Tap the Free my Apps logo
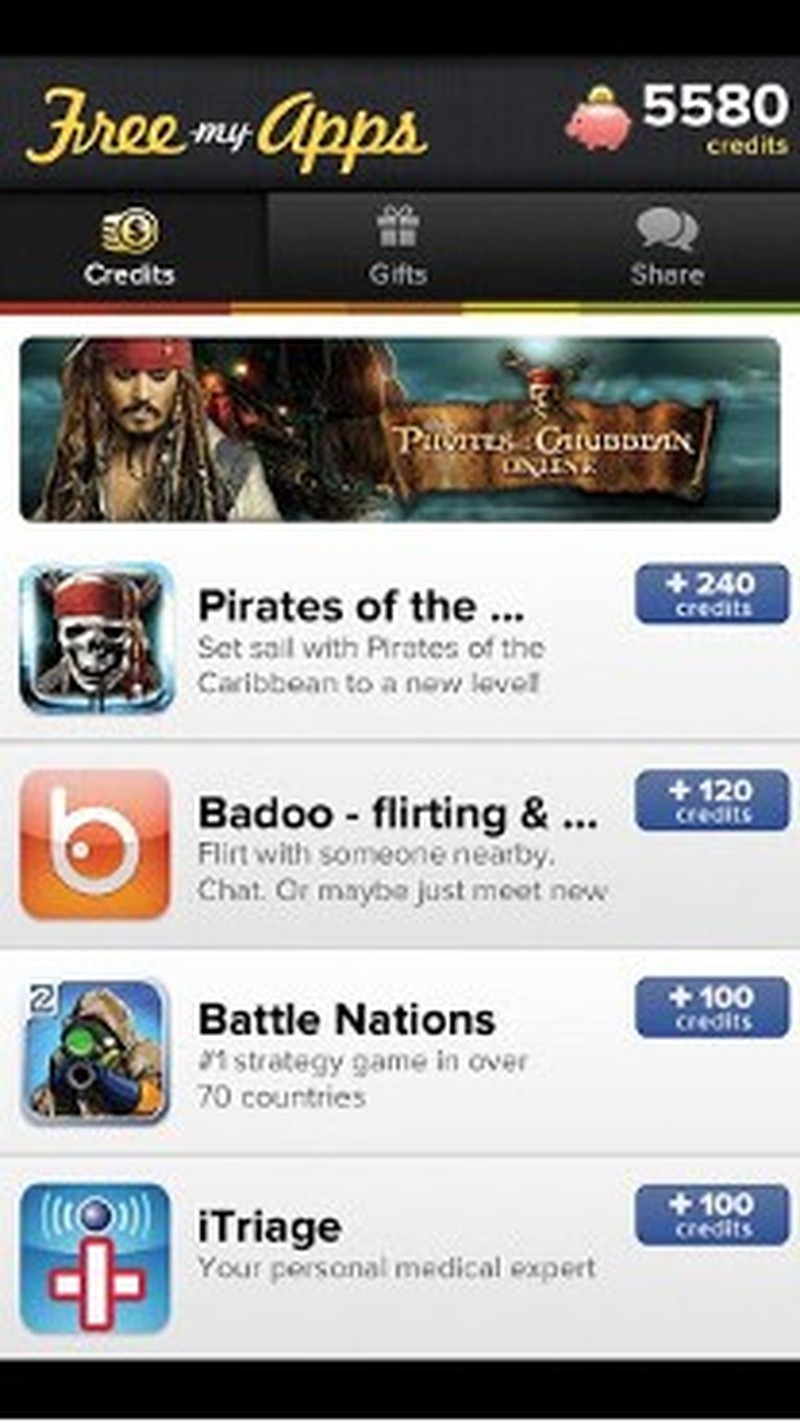 click(x=226, y=126)
